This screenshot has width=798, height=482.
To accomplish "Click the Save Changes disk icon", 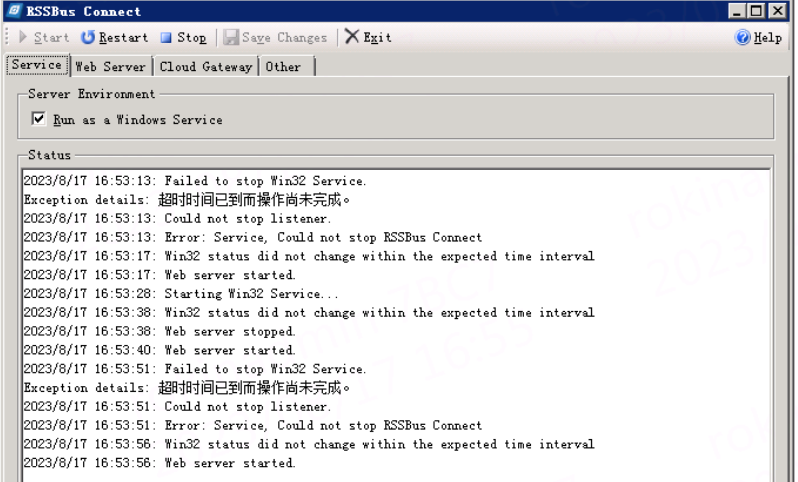I will tap(232, 38).
